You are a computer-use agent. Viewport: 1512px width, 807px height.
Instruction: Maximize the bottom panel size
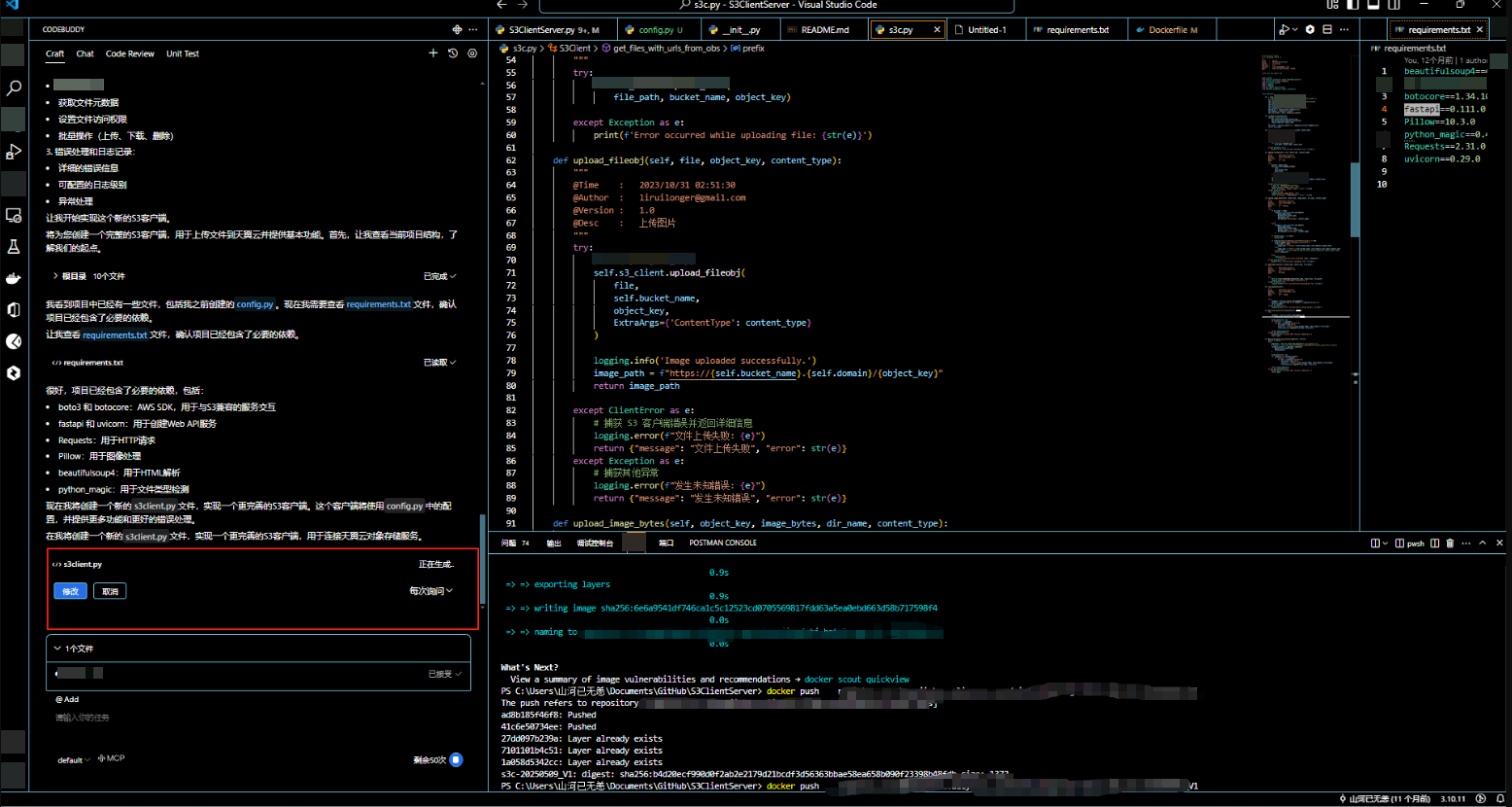point(1484,544)
